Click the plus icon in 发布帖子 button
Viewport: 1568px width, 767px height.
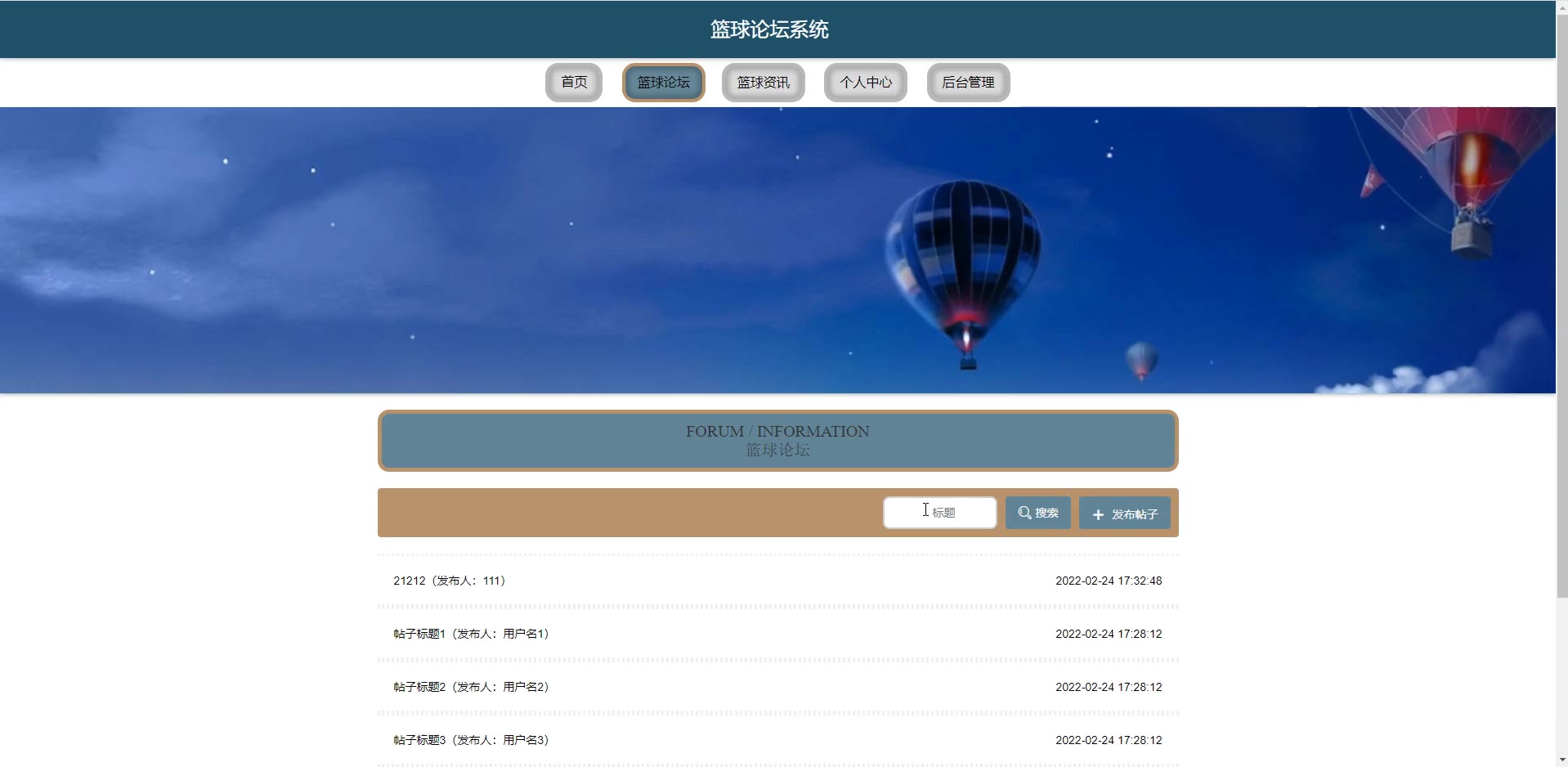pos(1098,514)
